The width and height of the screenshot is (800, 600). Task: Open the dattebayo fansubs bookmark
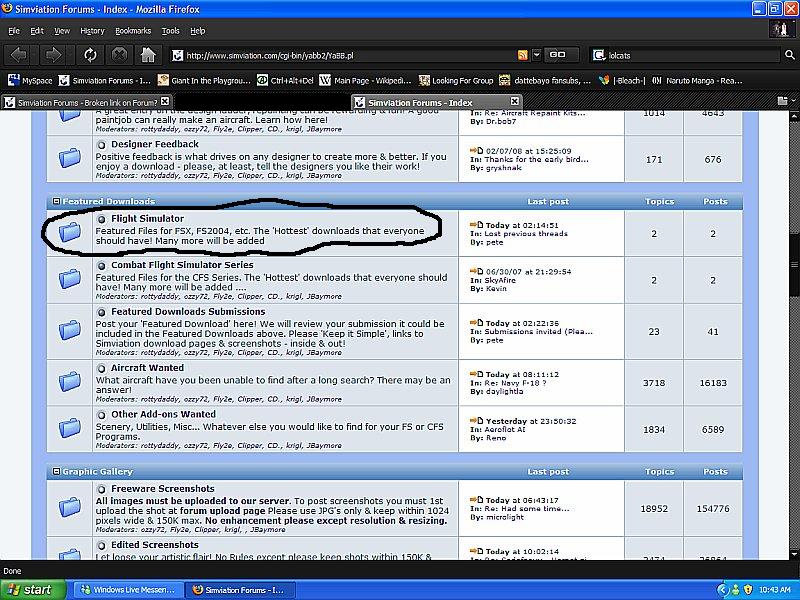545,81
